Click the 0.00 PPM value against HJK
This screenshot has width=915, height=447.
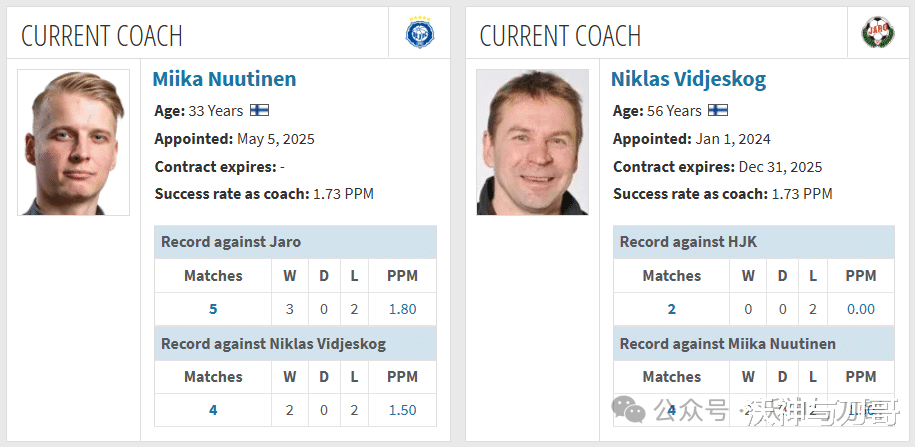click(x=860, y=309)
